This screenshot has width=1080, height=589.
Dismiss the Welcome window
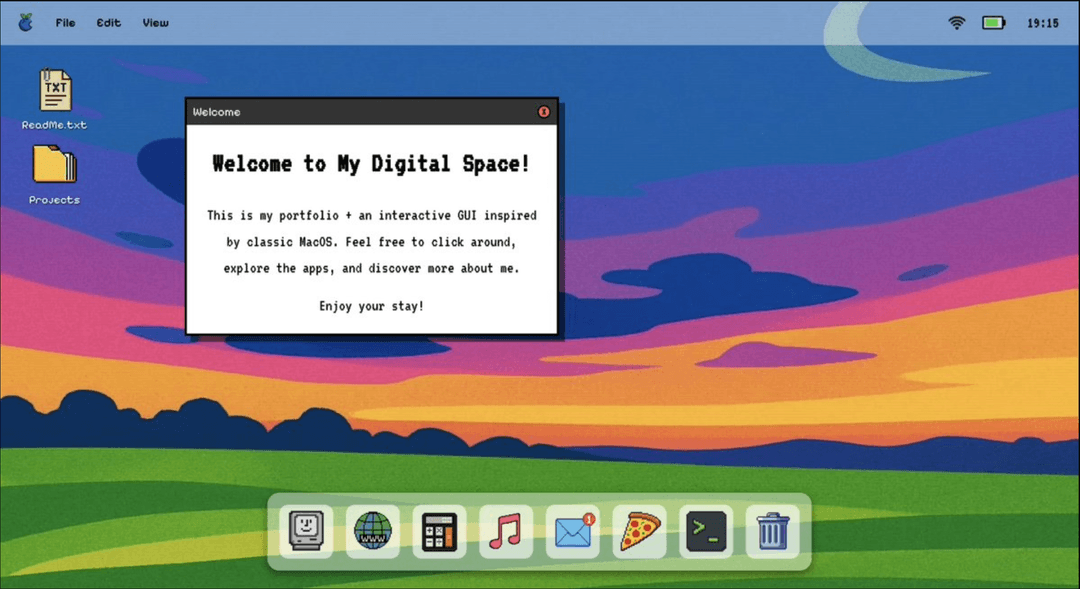pos(543,112)
